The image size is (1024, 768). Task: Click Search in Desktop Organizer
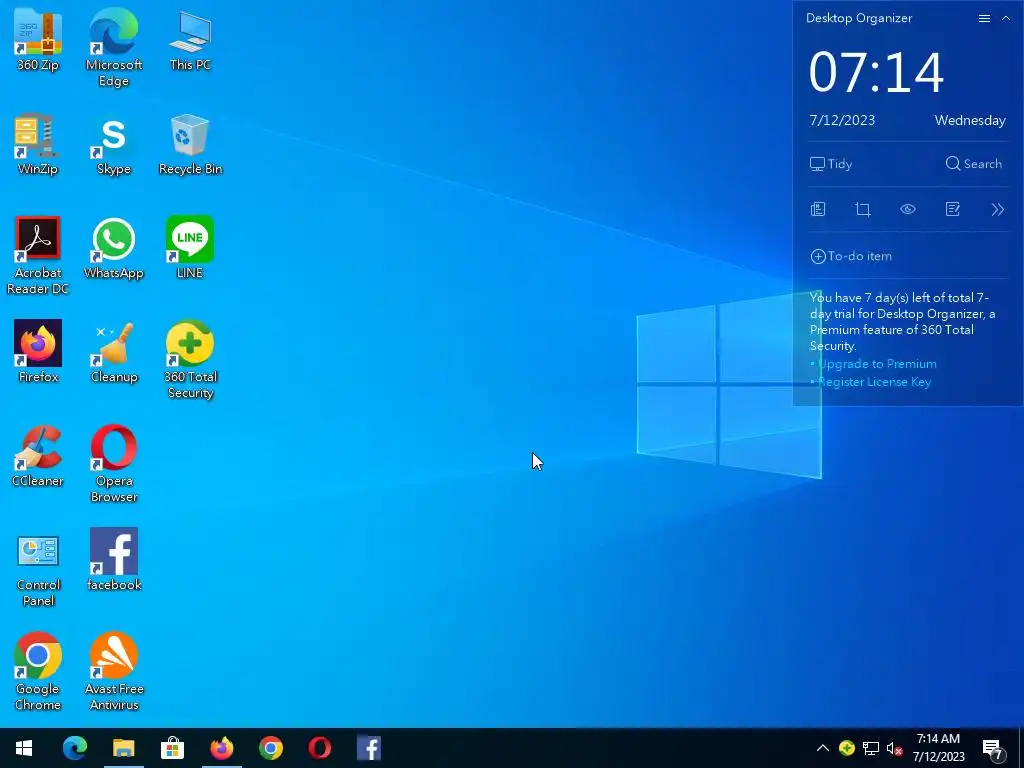coord(973,164)
